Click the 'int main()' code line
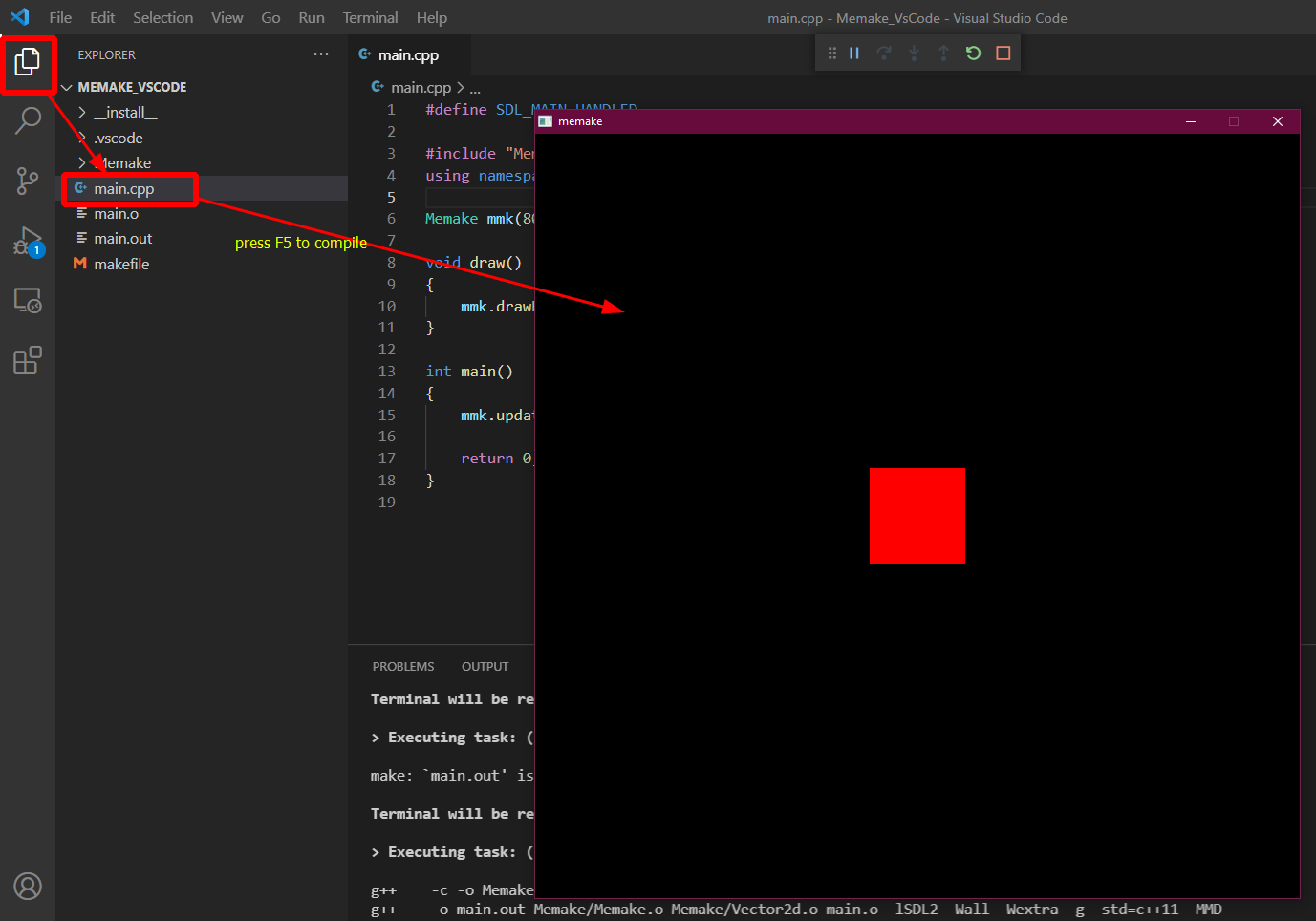Screen dimensions: 1316x921 [469, 372]
